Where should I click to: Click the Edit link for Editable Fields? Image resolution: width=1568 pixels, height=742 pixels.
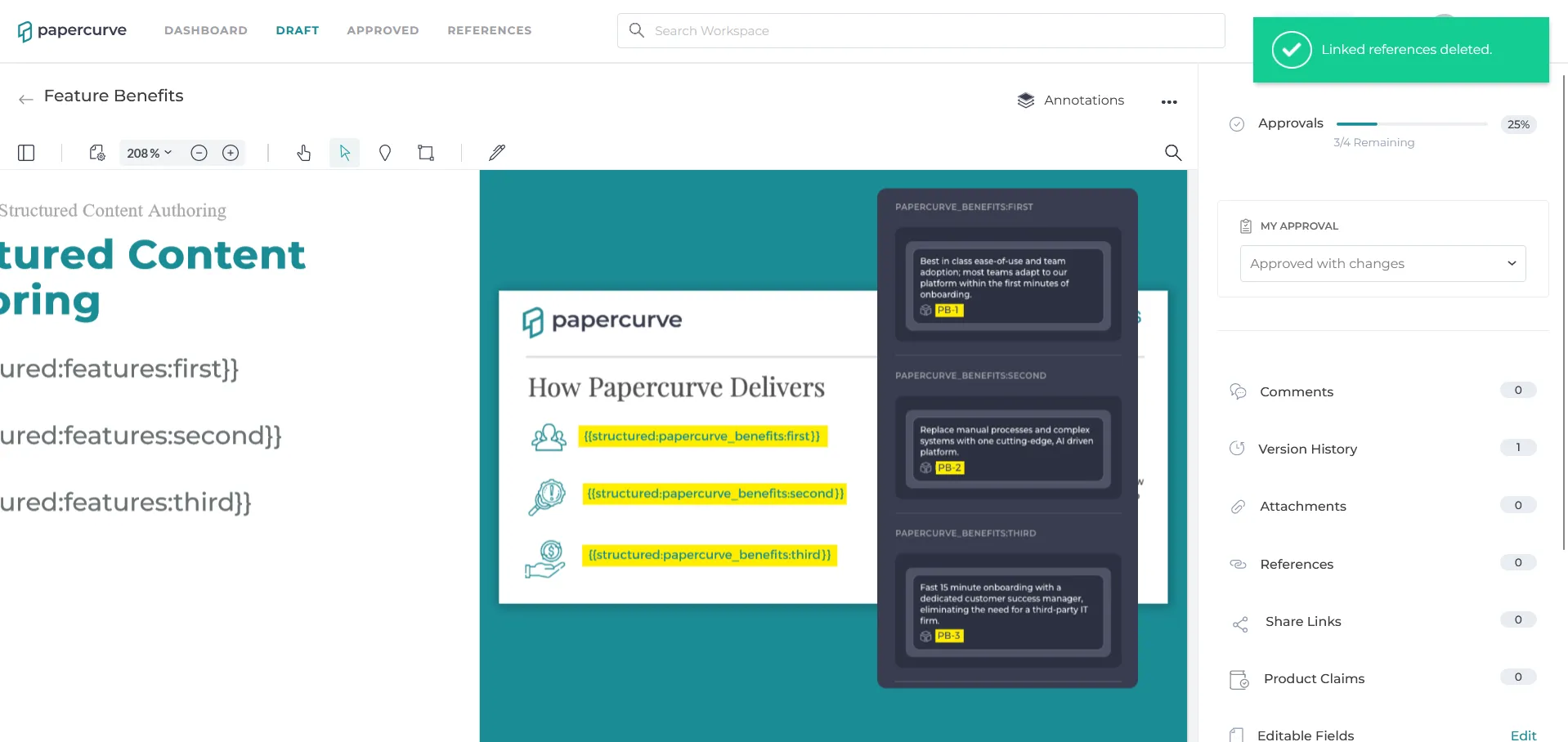(x=1523, y=735)
